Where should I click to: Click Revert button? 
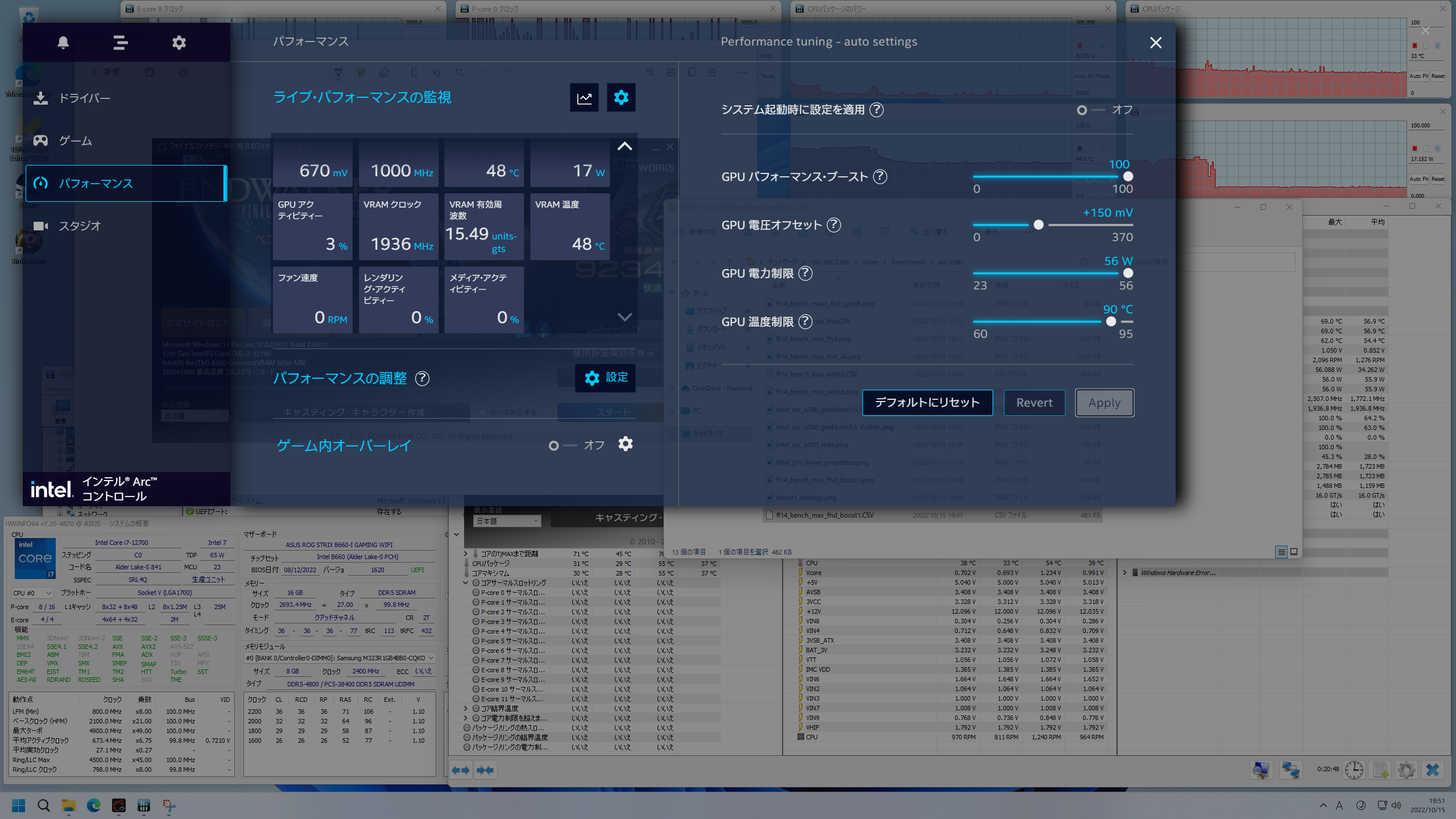tap(1034, 403)
